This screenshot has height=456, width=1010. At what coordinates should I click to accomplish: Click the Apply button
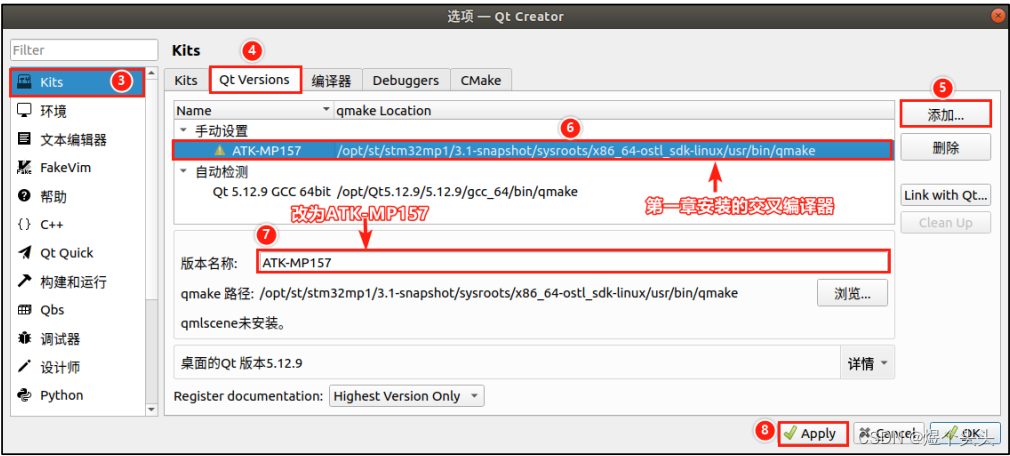[x=812, y=433]
